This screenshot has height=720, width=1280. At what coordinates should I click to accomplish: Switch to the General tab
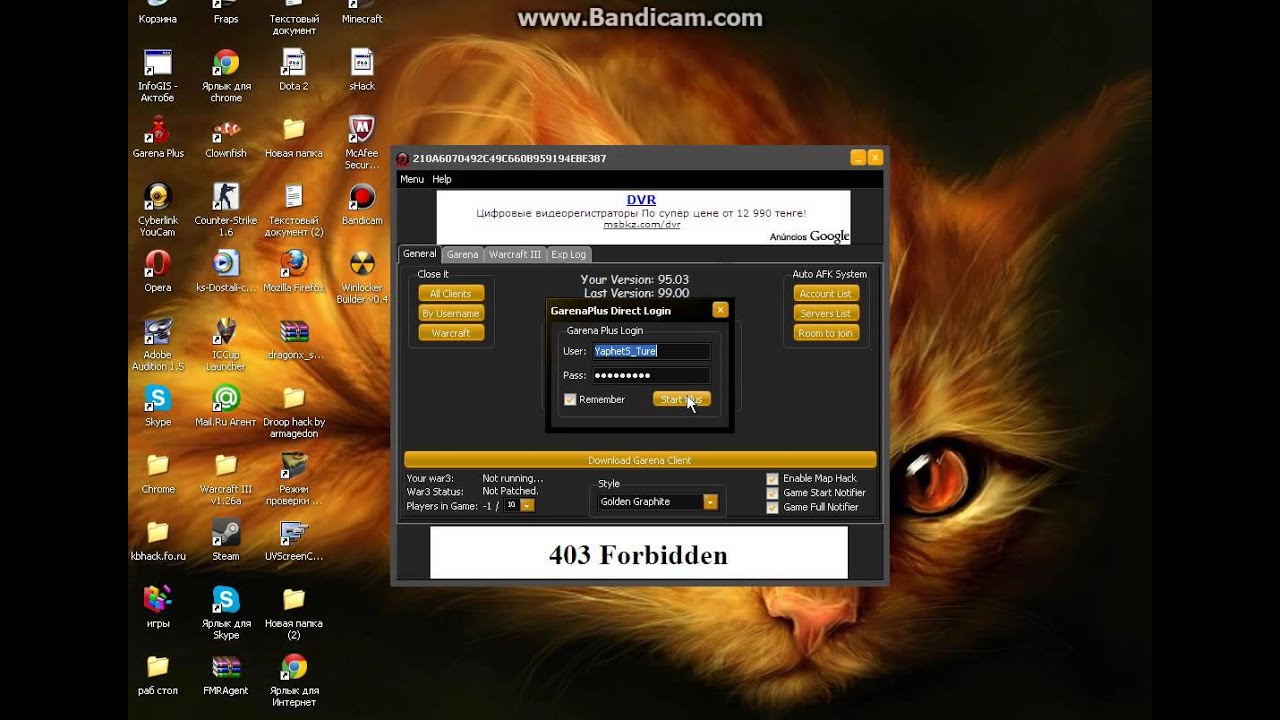419,254
